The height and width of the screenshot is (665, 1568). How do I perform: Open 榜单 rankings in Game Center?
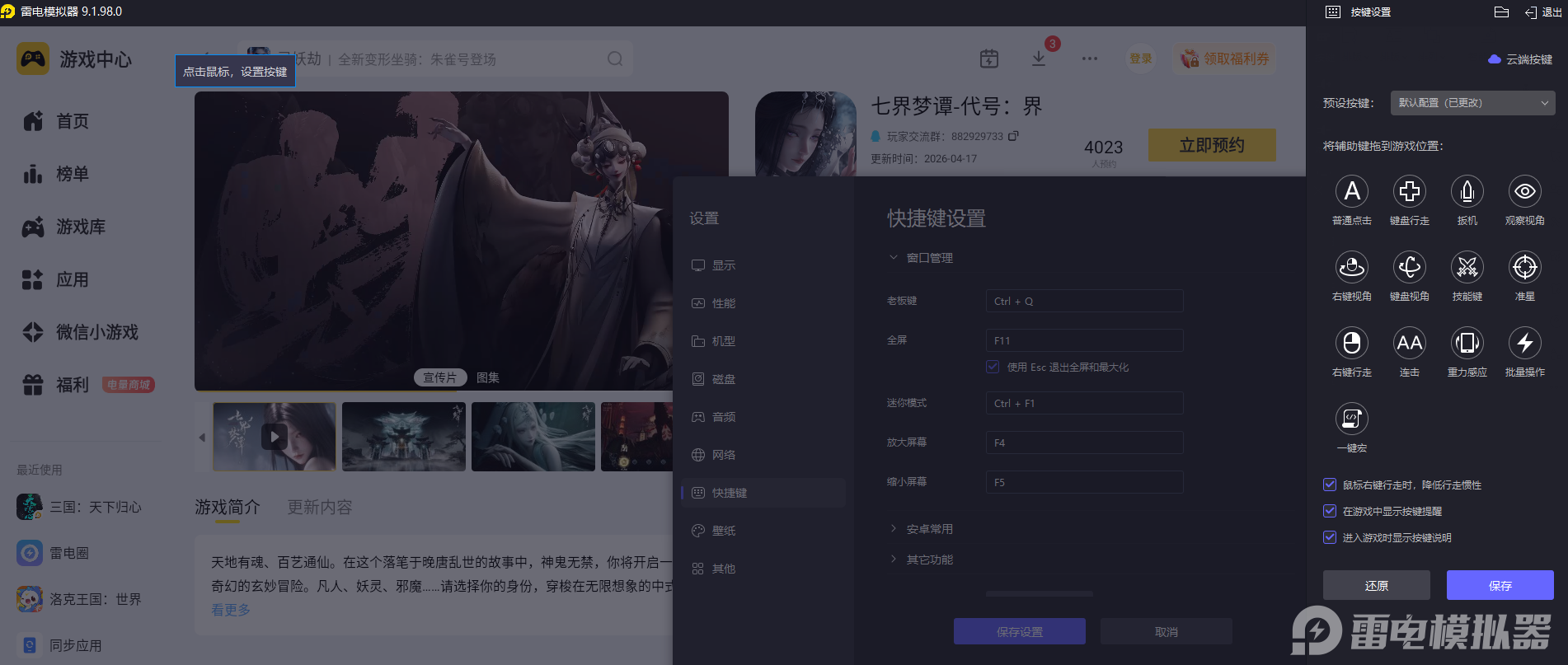pyautogui.click(x=56, y=174)
